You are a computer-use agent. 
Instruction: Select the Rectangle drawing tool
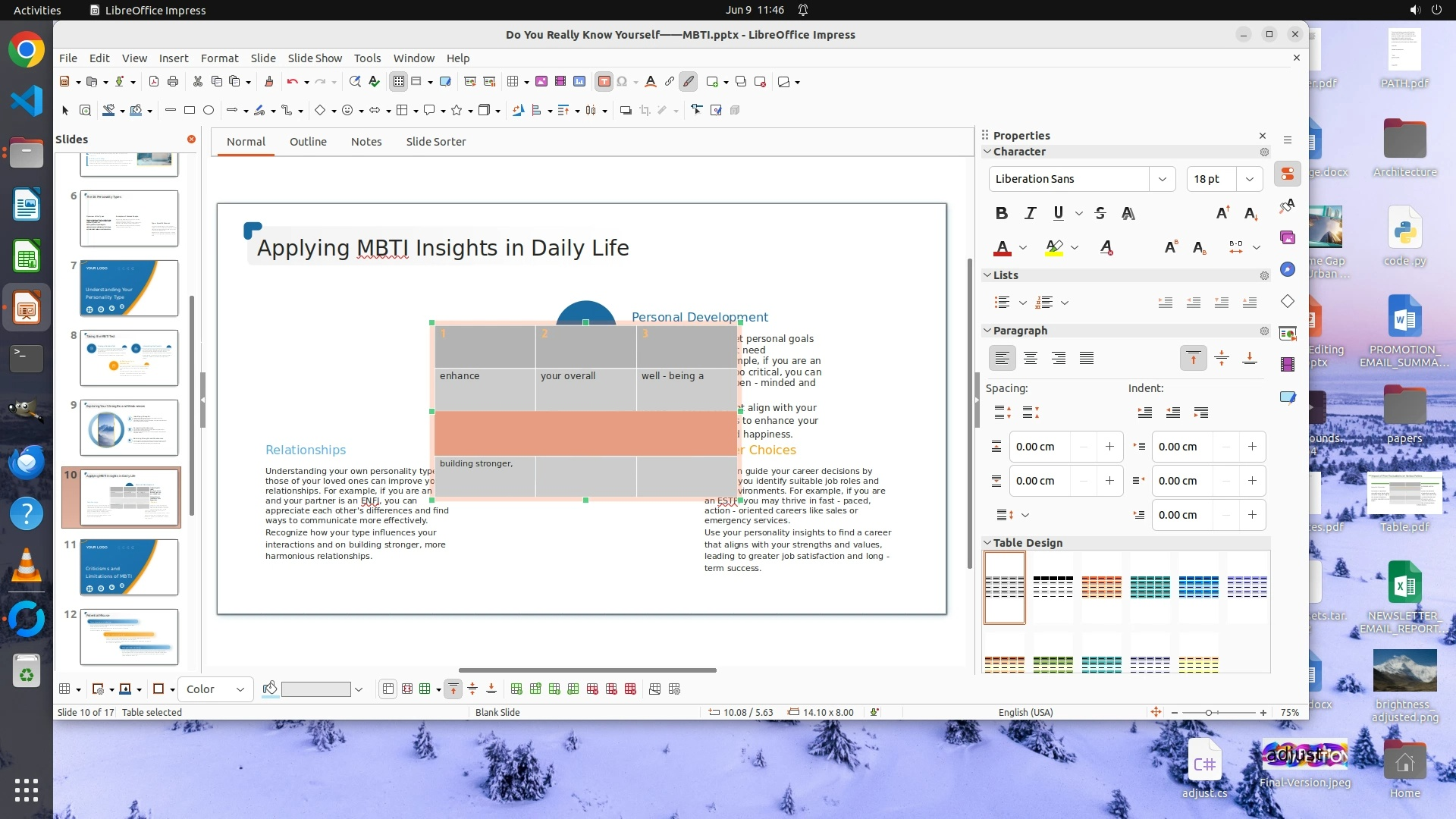point(190,111)
